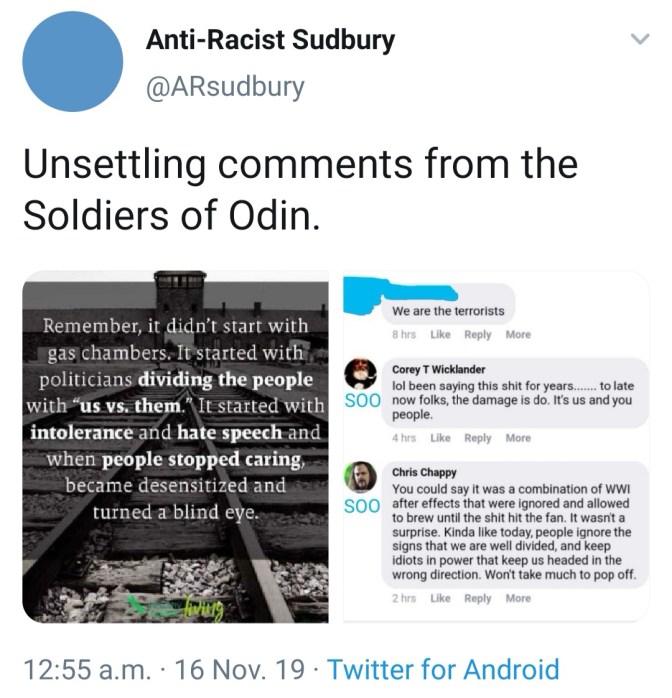Open the @ARsudbury handle link
The image size is (672, 698).
tap(224, 87)
